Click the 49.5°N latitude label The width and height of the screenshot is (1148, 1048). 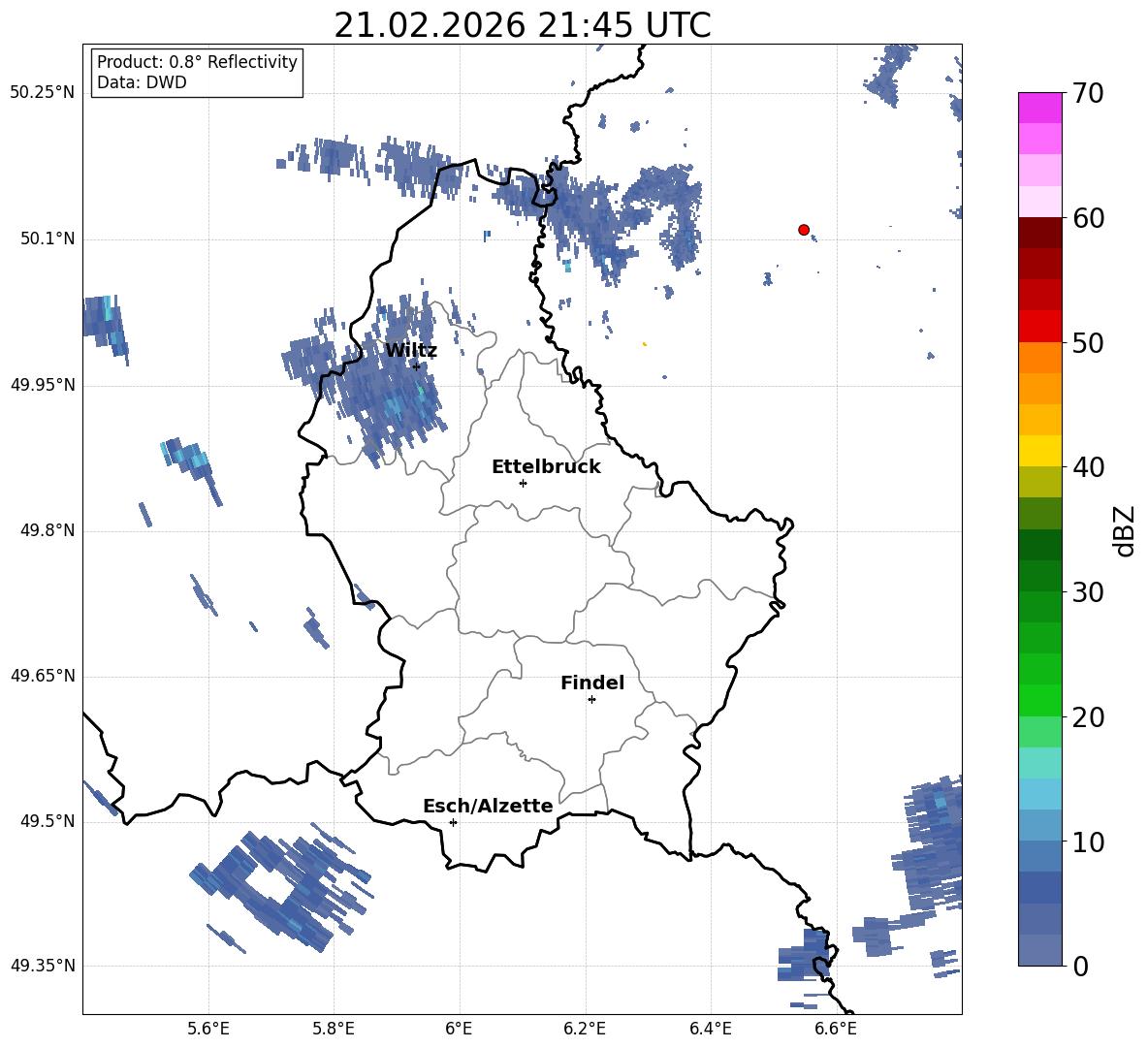[x=48, y=821]
